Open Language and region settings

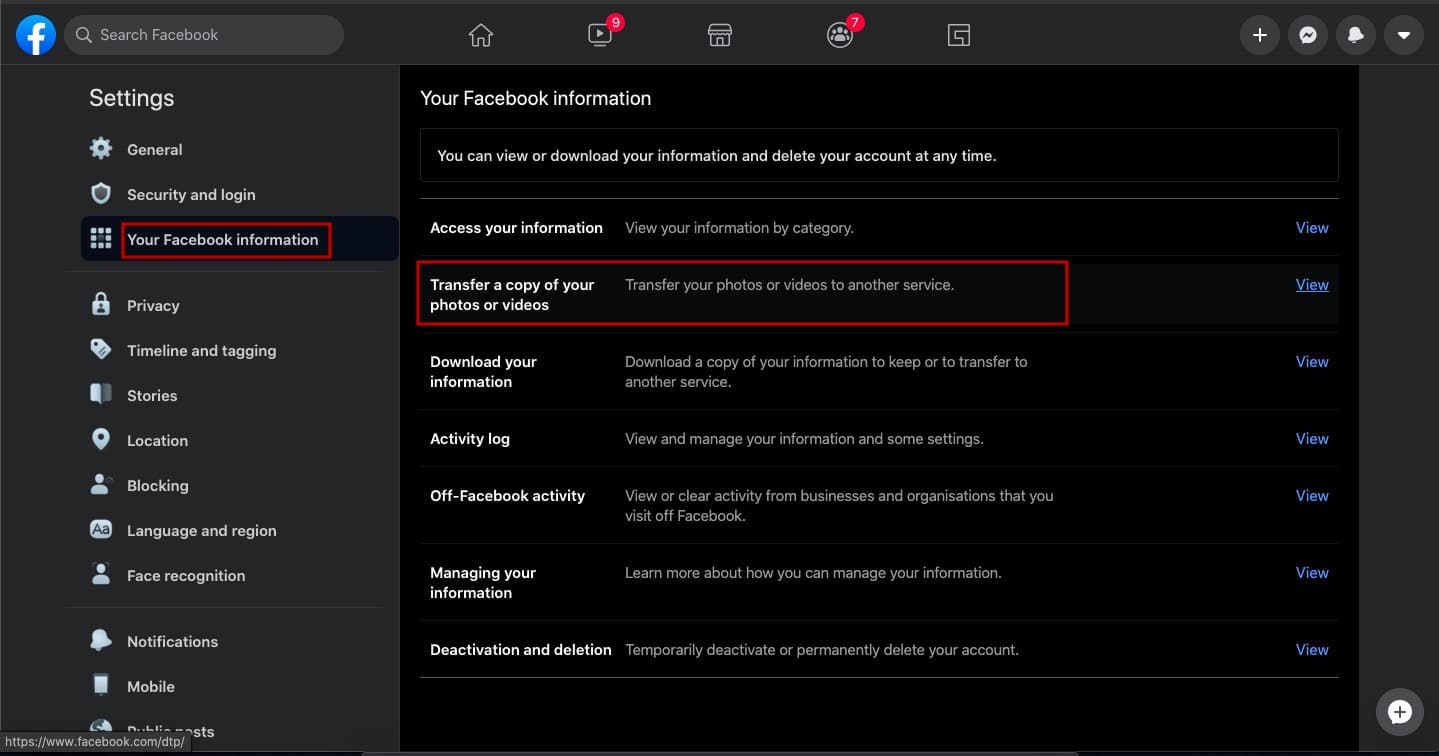click(202, 531)
